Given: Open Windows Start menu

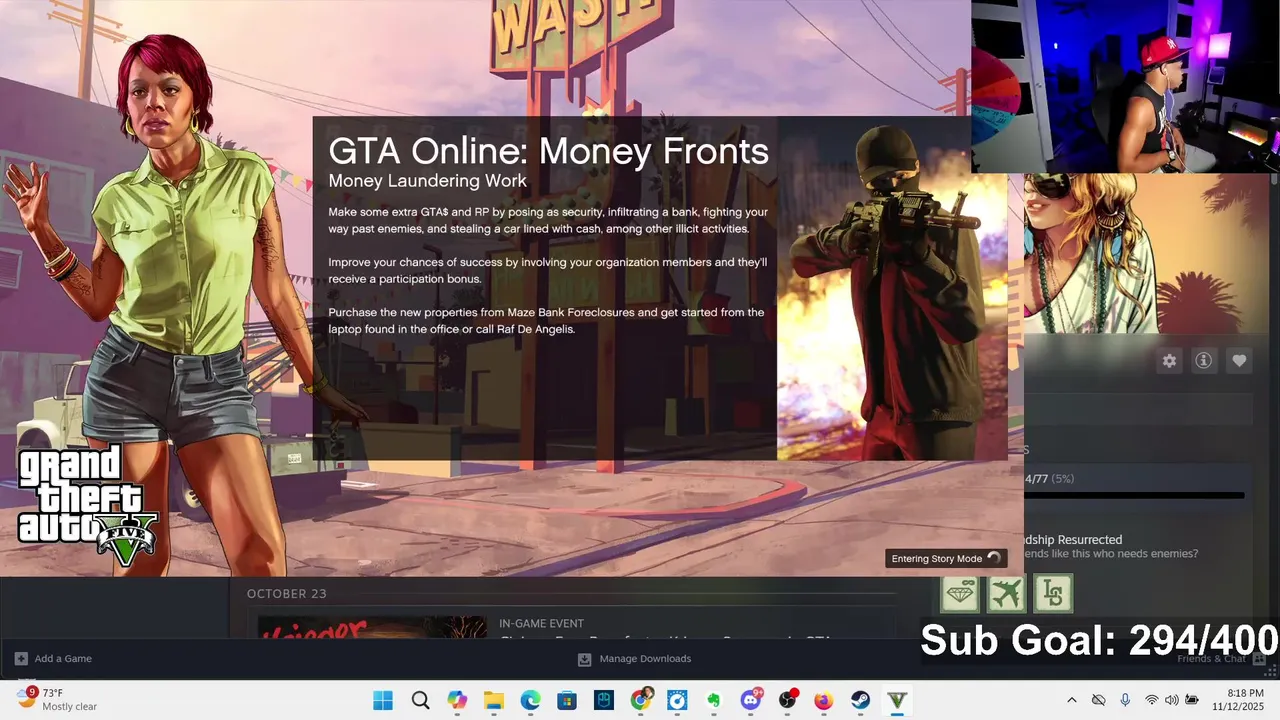Looking at the screenshot, I should [383, 700].
